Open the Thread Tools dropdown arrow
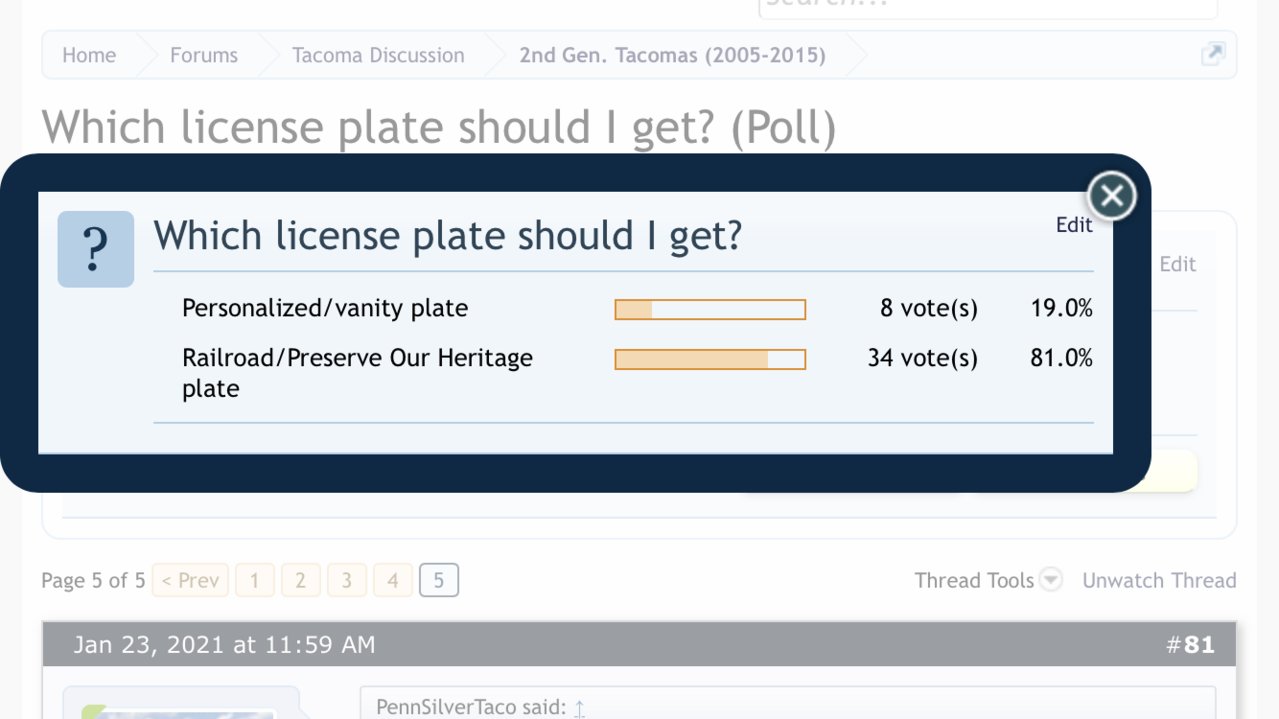This screenshot has height=719, width=1279. 1050,580
